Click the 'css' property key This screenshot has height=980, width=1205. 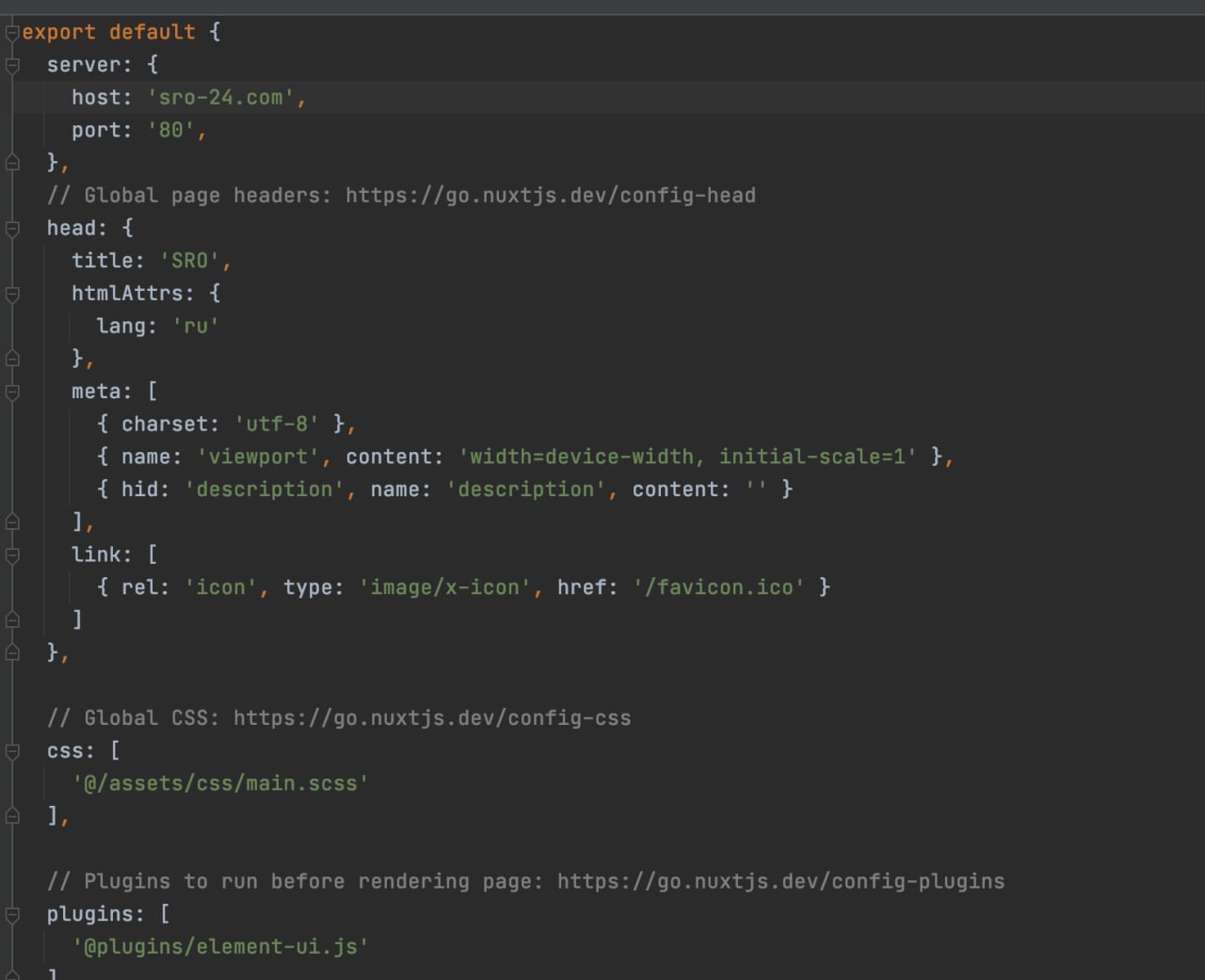coord(65,751)
